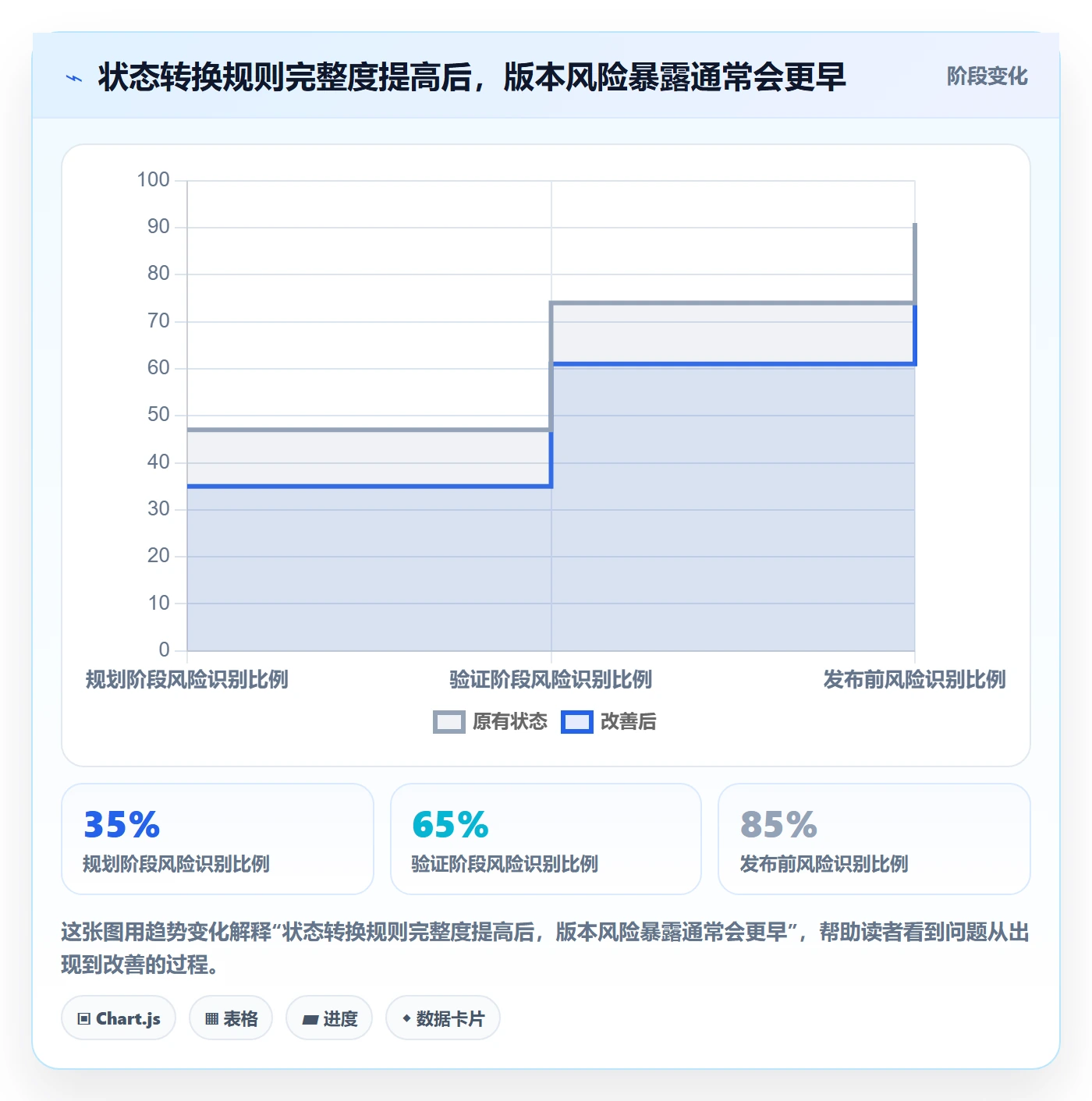1092x1101 pixels.
Task: Click the y-axis tick label 0
Action: click(x=164, y=650)
